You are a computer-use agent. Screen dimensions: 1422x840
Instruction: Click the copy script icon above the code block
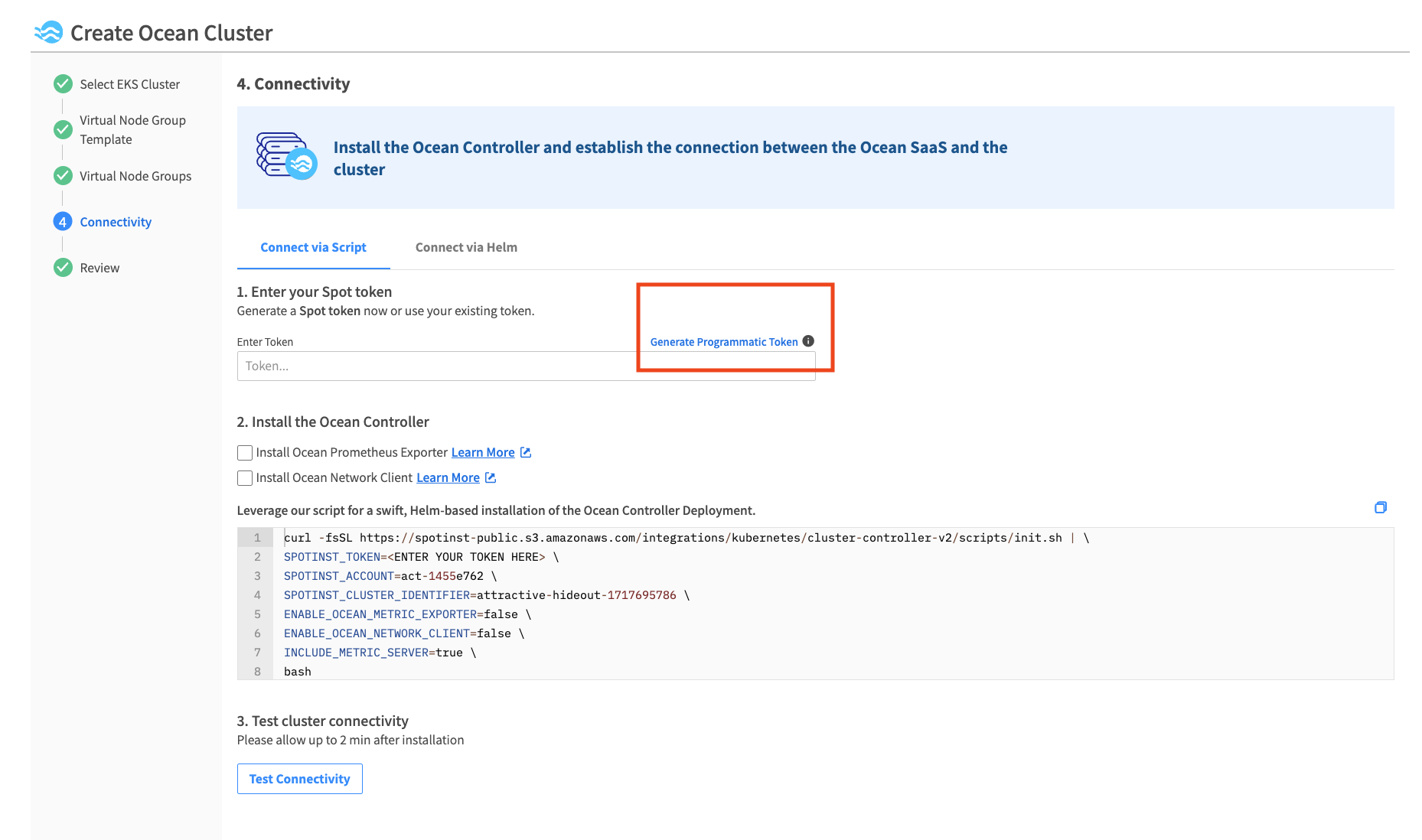pyautogui.click(x=1380, y=507)
